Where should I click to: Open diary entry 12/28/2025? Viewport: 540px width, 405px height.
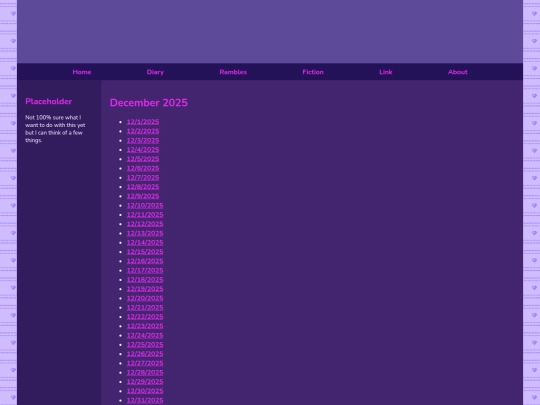145,373
